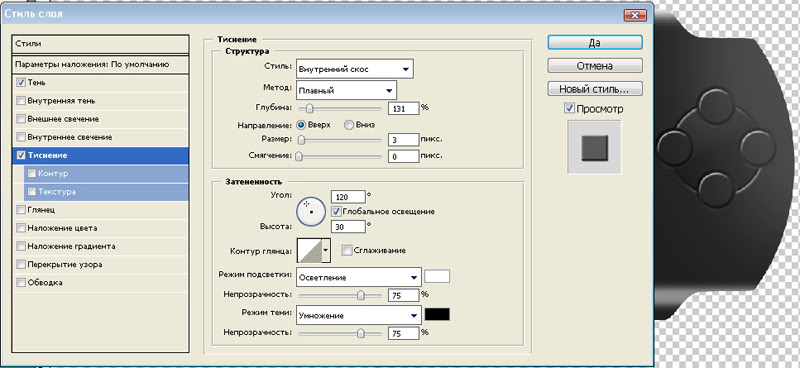Click the Да button
Screen dimensions: 800x368
point(594,43)
